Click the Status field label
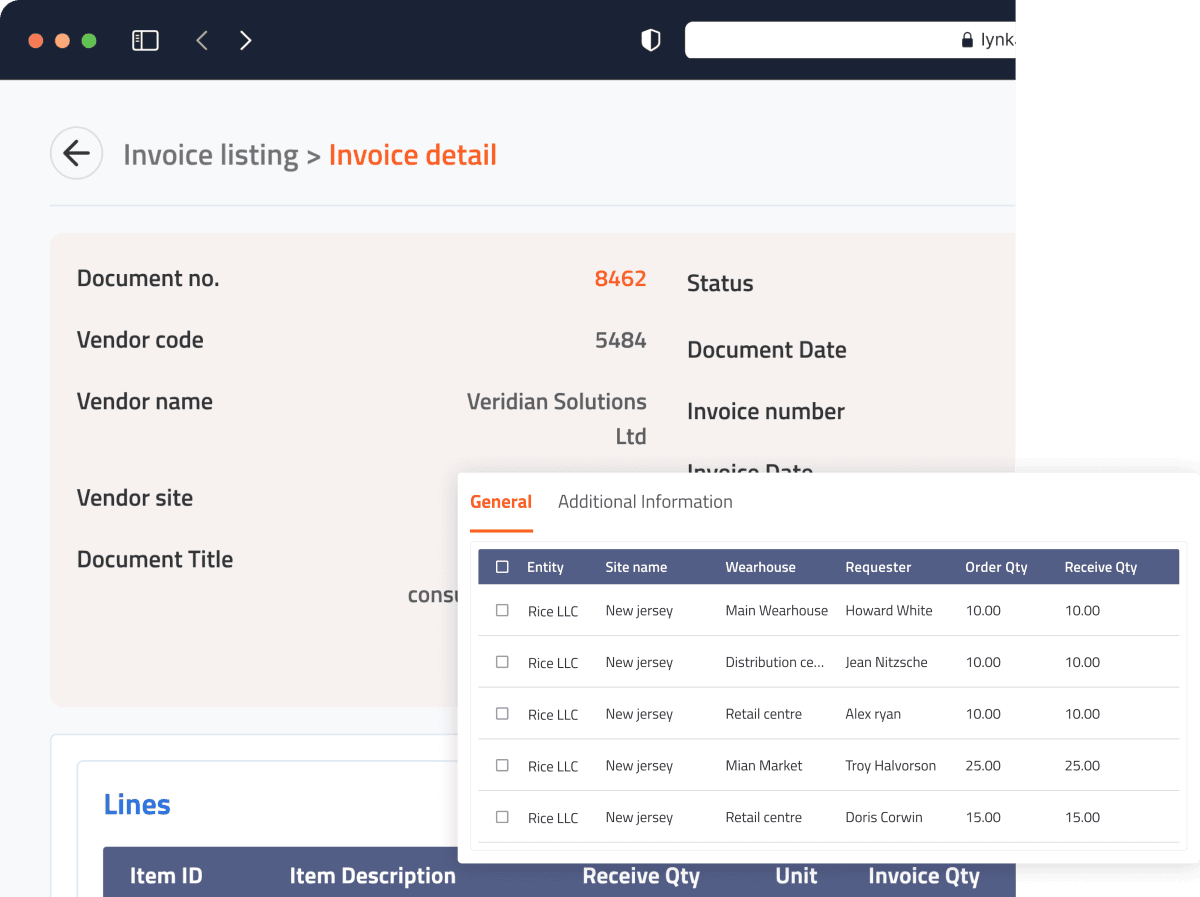 720,284
